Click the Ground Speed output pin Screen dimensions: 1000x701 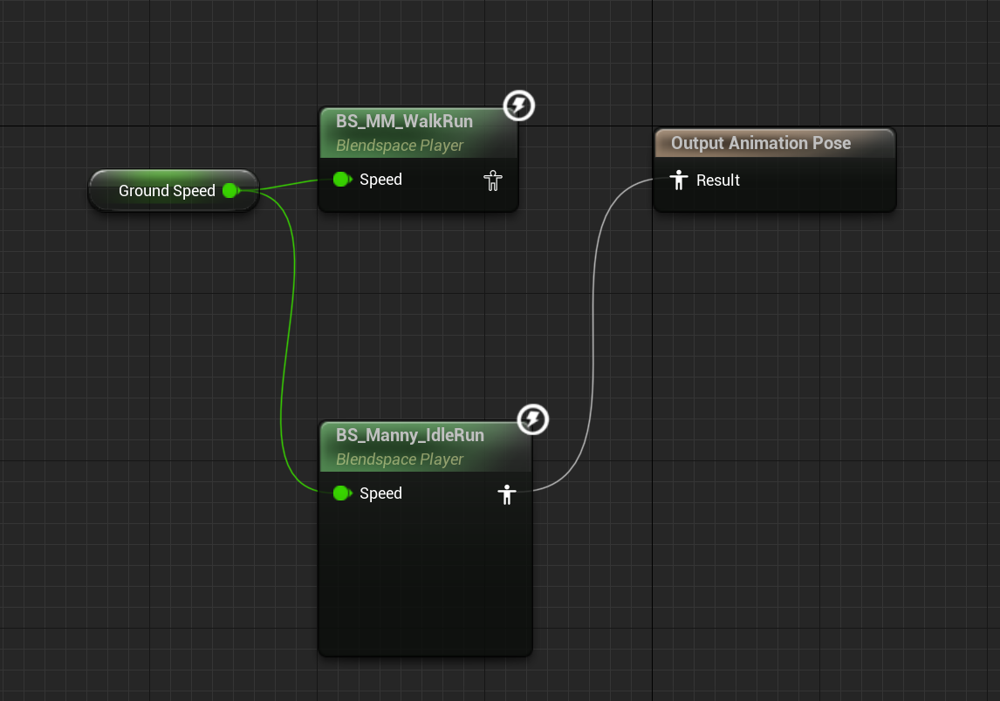pyautogui.click(x=231, y=191)
